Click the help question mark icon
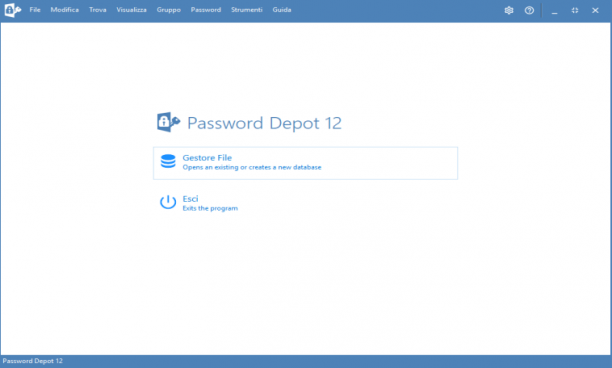 (529, 11)
